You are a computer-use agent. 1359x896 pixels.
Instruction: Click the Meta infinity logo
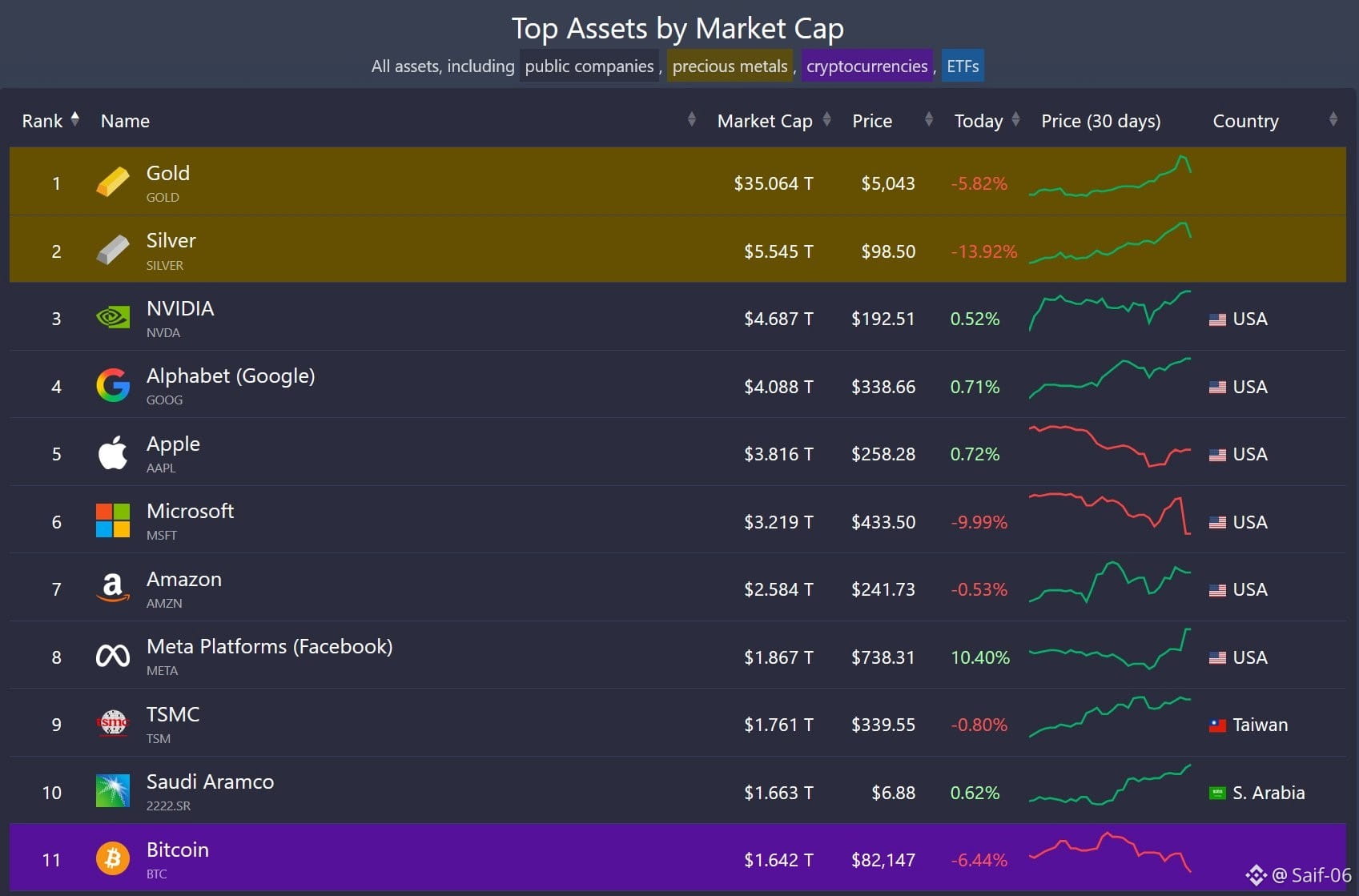[112, 657]
